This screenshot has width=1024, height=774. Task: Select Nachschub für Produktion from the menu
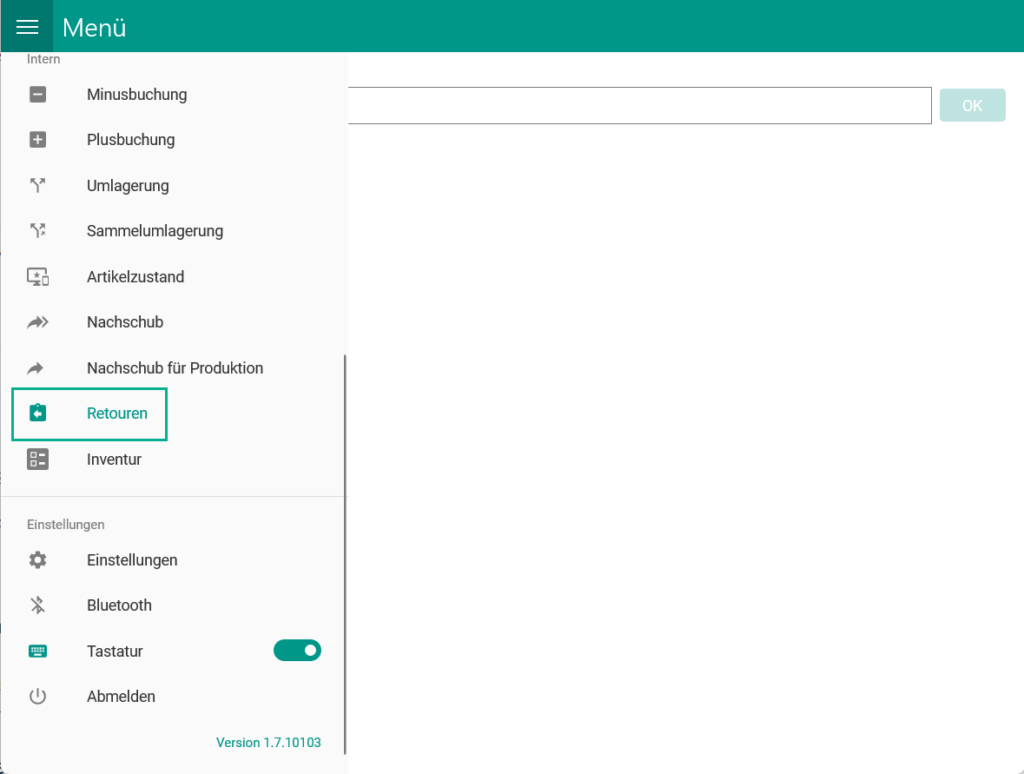pos(175,368)
